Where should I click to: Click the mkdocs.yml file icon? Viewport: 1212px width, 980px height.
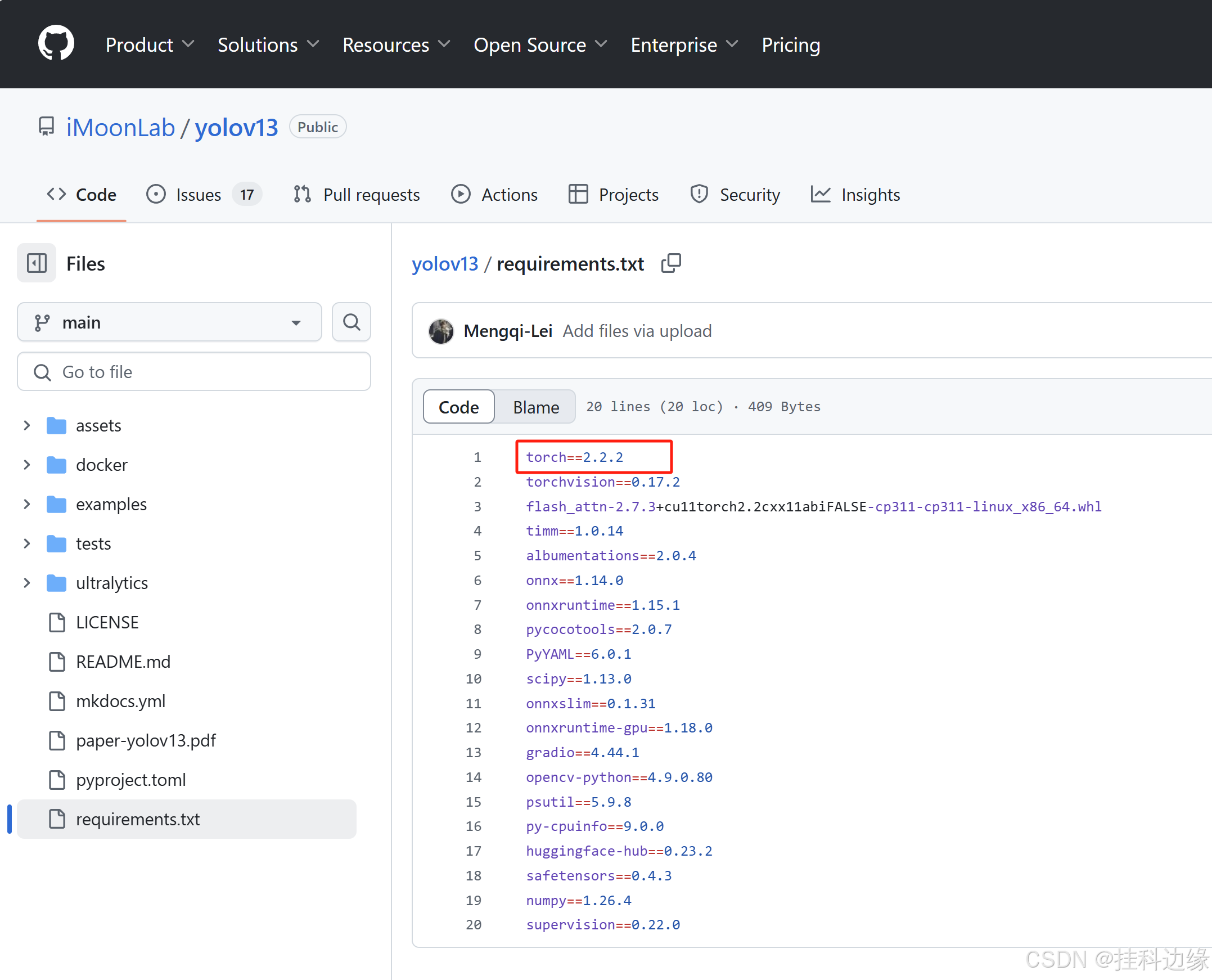tap(57, 701)
